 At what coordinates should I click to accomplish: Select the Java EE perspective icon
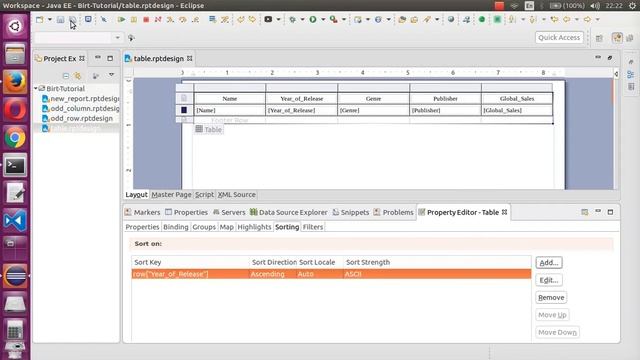[x=617, y=38]
